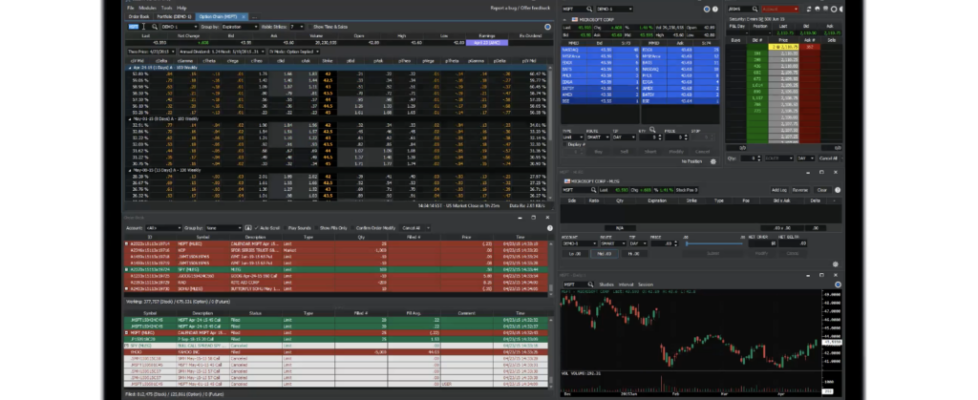The height and width of the screenshot is (400, 978).
Task: Click the help question icon in Order Book
Action: (550, 228)
